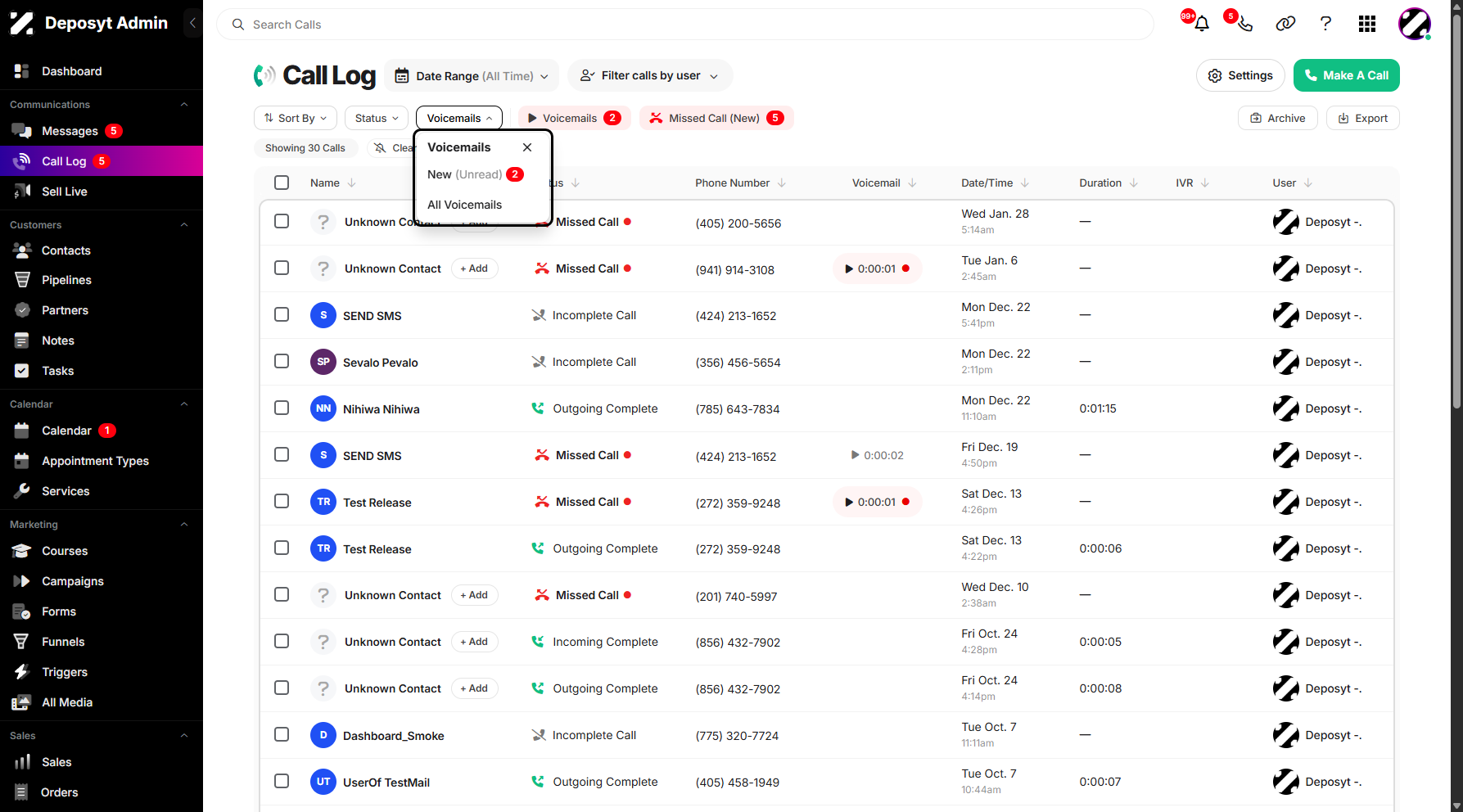Viewport: 1463px width, 812px height.
Task: Choose All Voicemails from the menu
Action: pos(464,205)
